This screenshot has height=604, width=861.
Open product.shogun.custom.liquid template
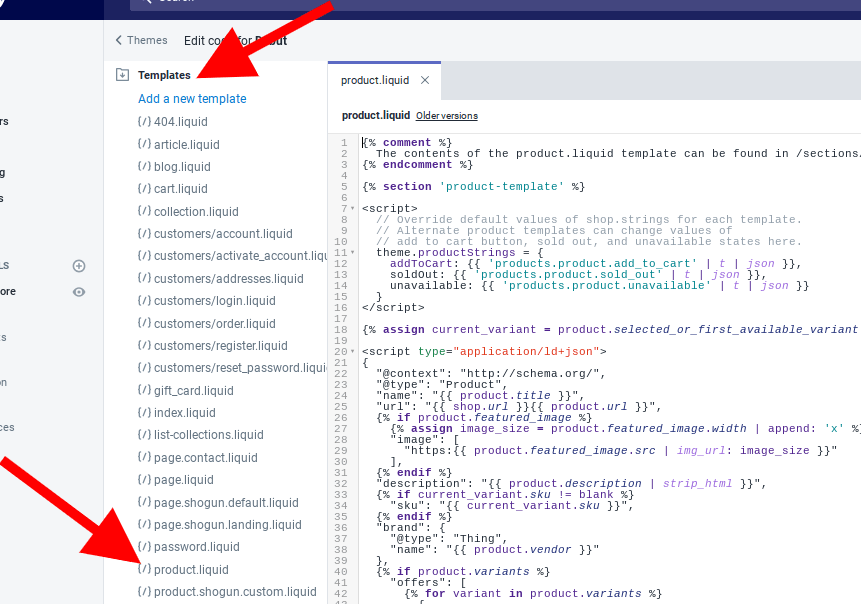[227, 592]
